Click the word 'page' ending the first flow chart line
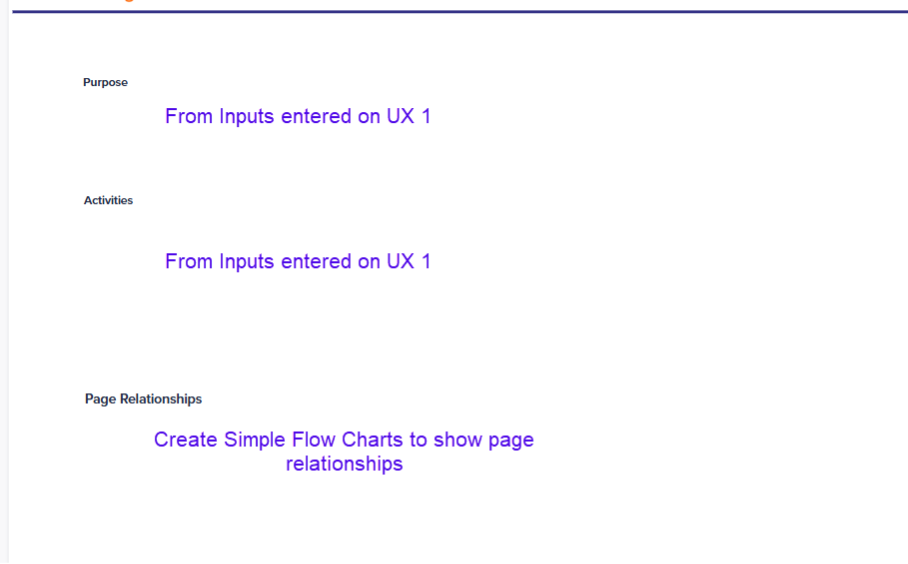The height and width of the screenshot is (564, 908). click(511, 441)
